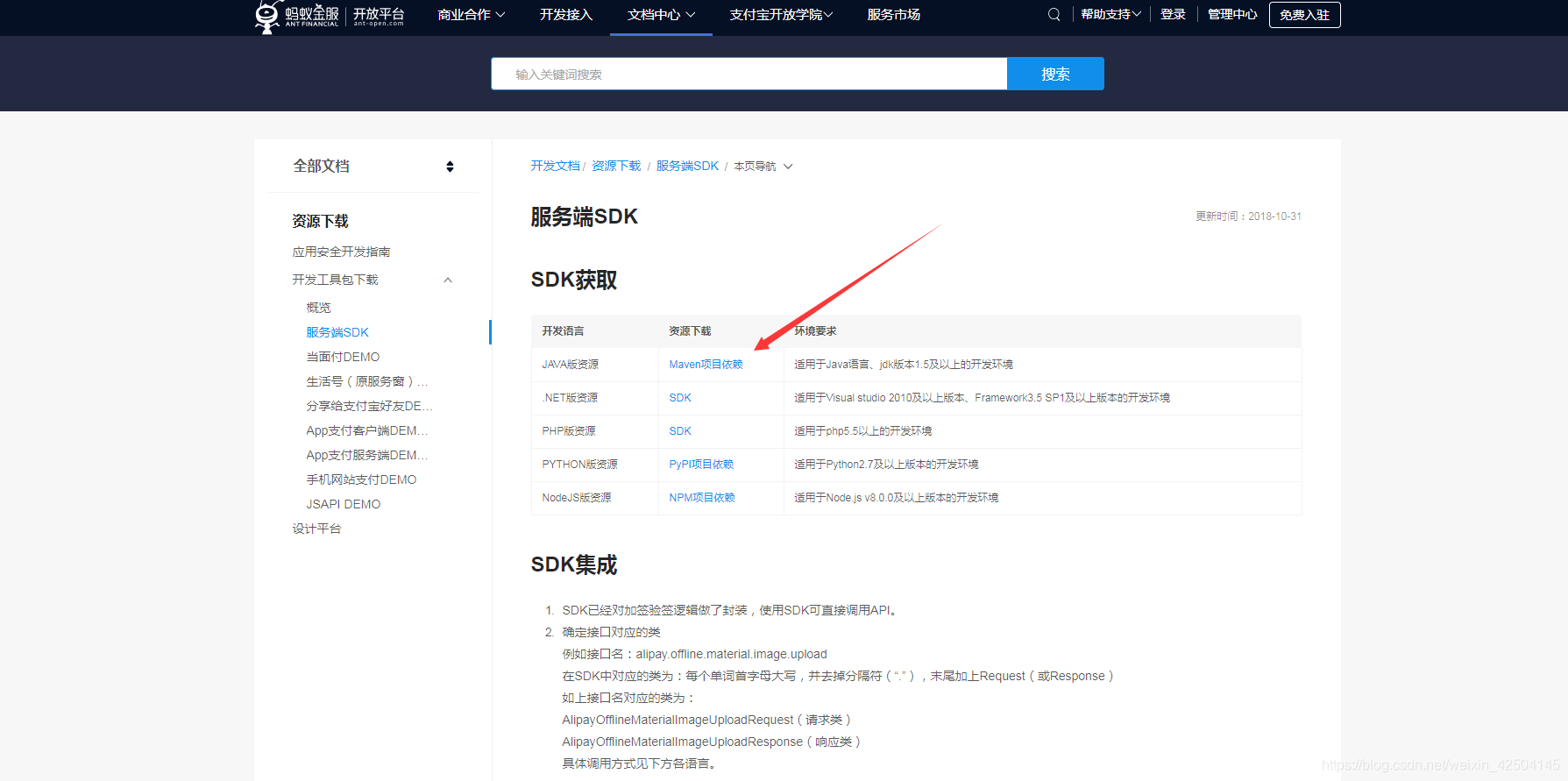The height and width of the screenshot is (781, 1568).
Task: Click the blue 搜索 button
Action: (x=1055, y=74)
